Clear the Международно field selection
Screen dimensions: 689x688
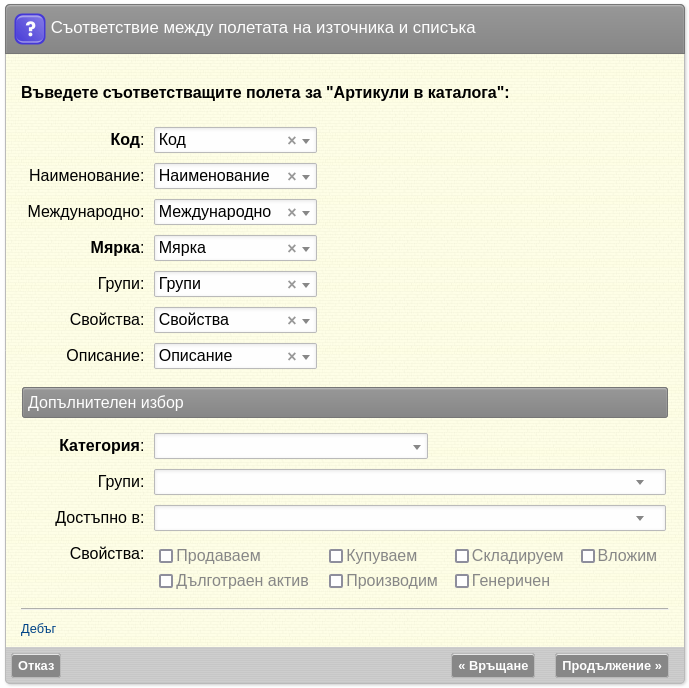pyautogui.click(x=292, y=213)
